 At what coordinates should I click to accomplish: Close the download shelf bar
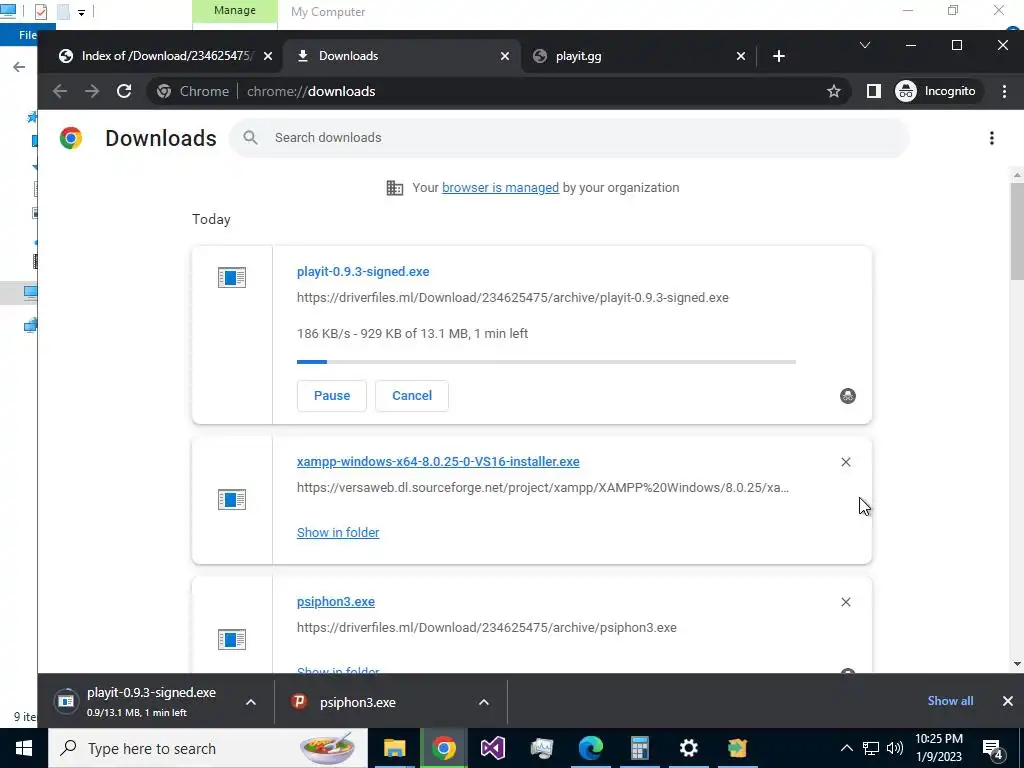click(1008, 701)
